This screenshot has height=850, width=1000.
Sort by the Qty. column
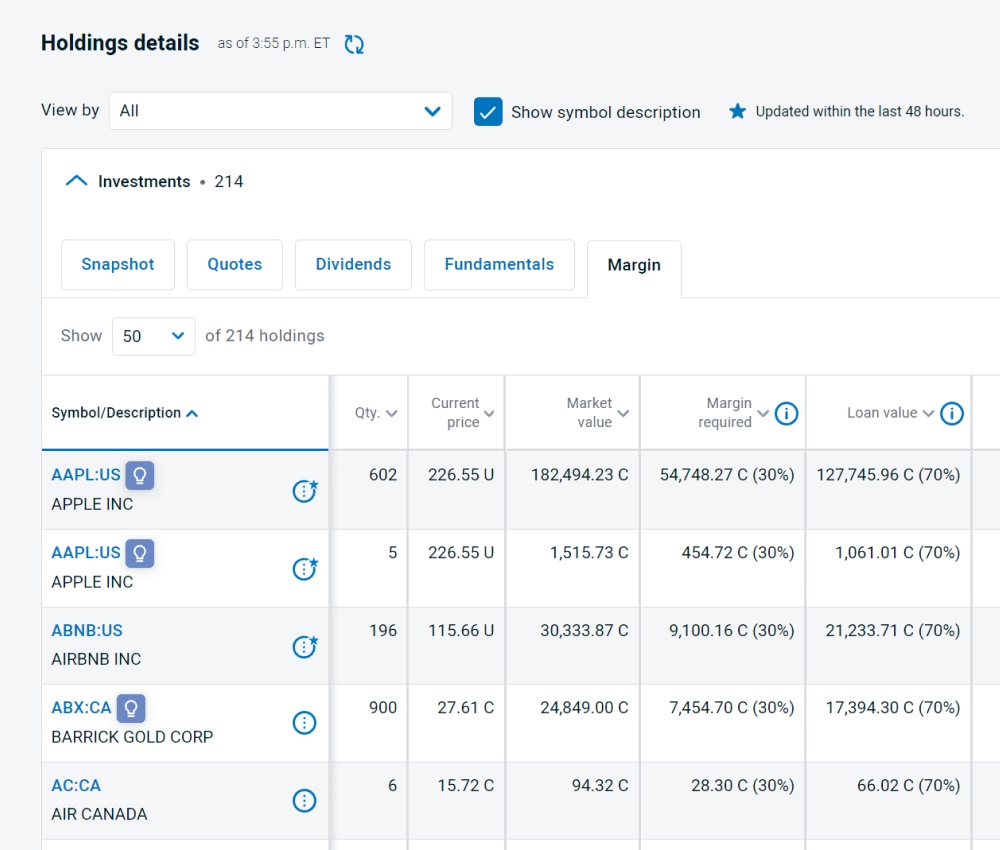376,413
